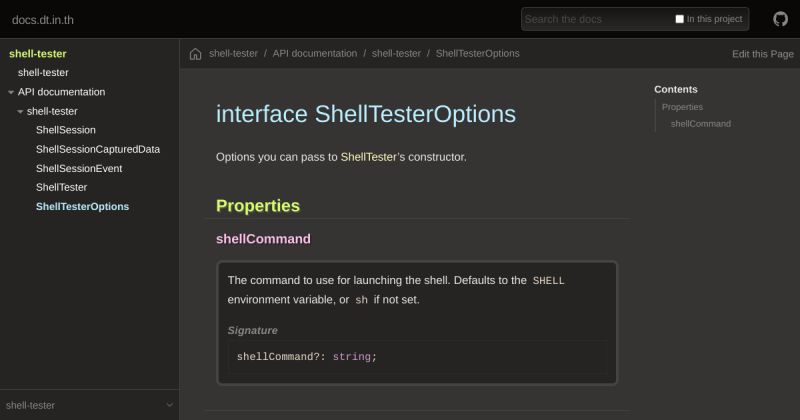This screenshot has width=800, height=420.
Task: Click the API documentation sidebar label
Action: (61, 92)
